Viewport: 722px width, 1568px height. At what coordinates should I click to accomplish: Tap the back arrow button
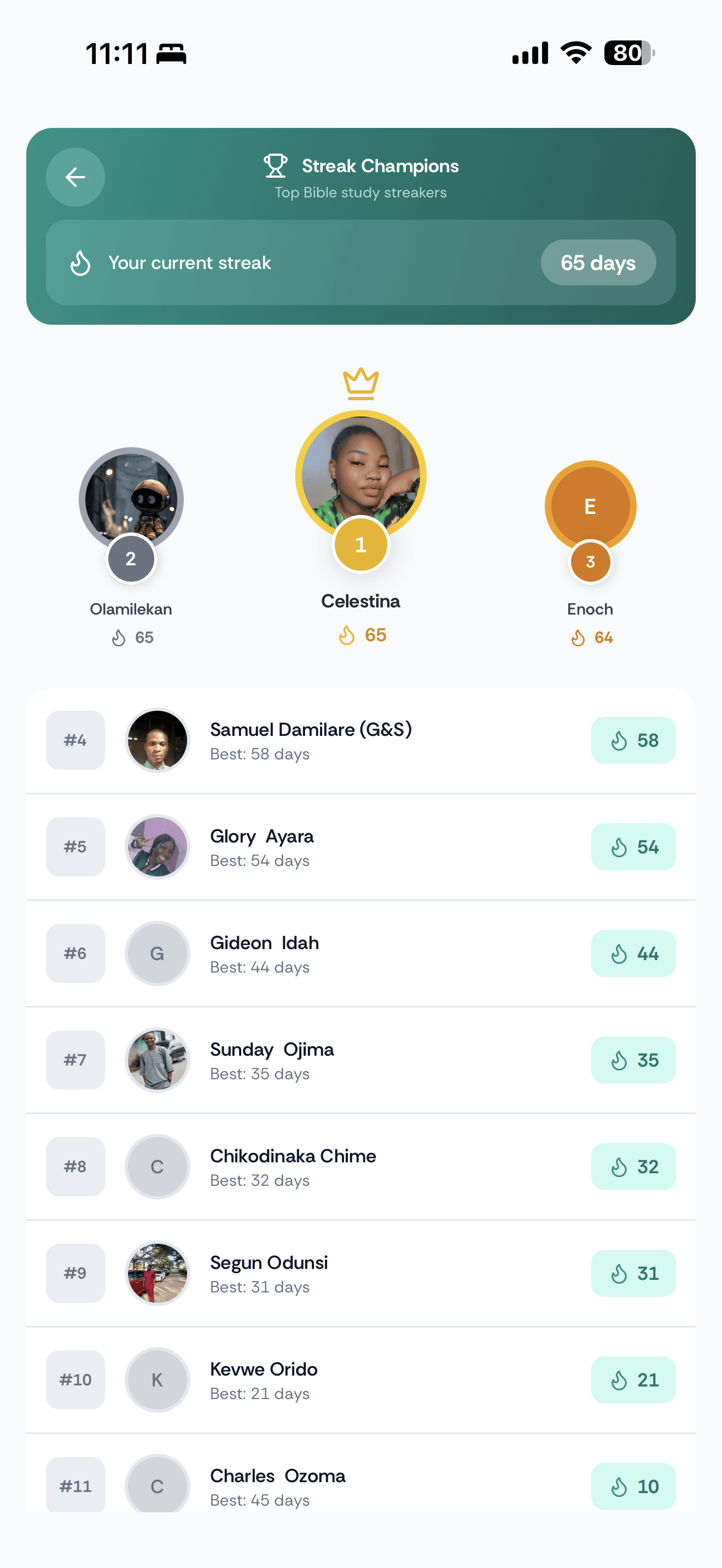(75, 177)
